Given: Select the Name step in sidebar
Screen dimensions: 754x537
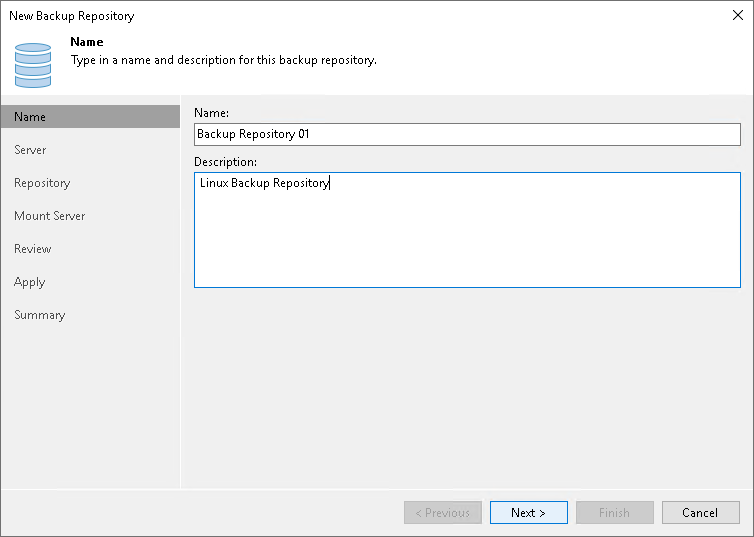Looking at the screenshot, I should click(x=30, y=117).
